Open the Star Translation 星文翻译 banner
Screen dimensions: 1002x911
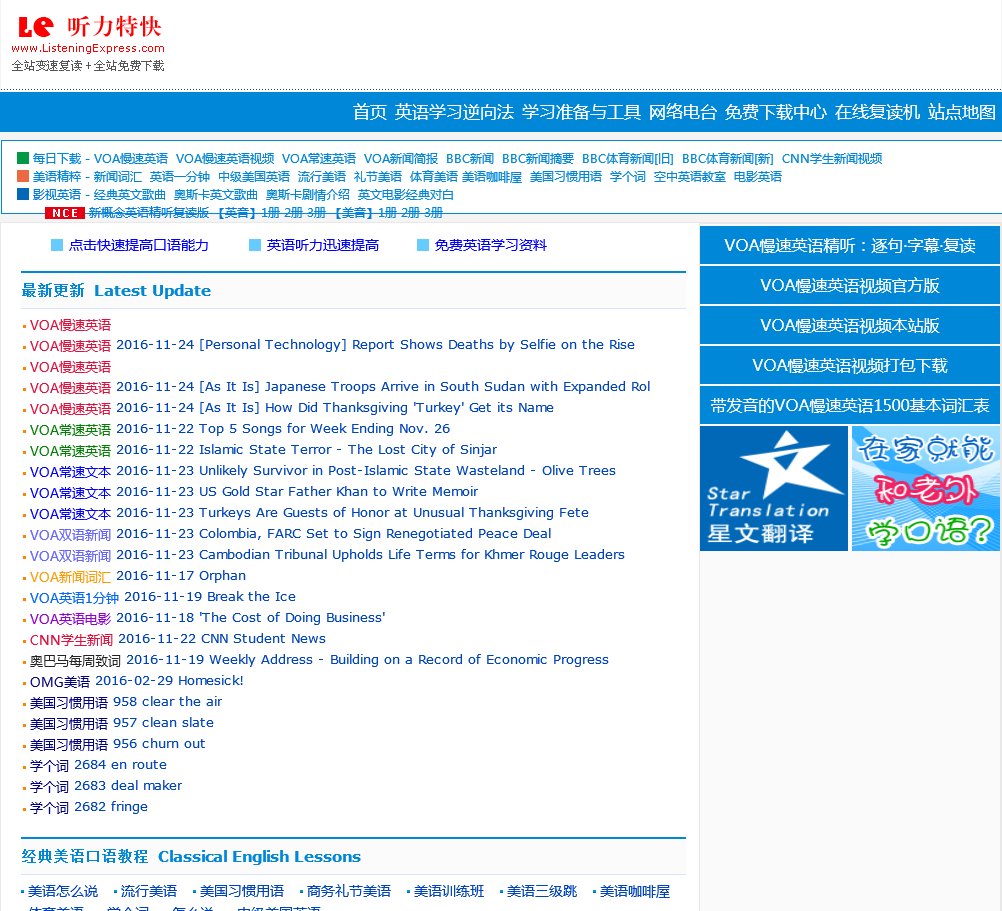coord(773,488)
